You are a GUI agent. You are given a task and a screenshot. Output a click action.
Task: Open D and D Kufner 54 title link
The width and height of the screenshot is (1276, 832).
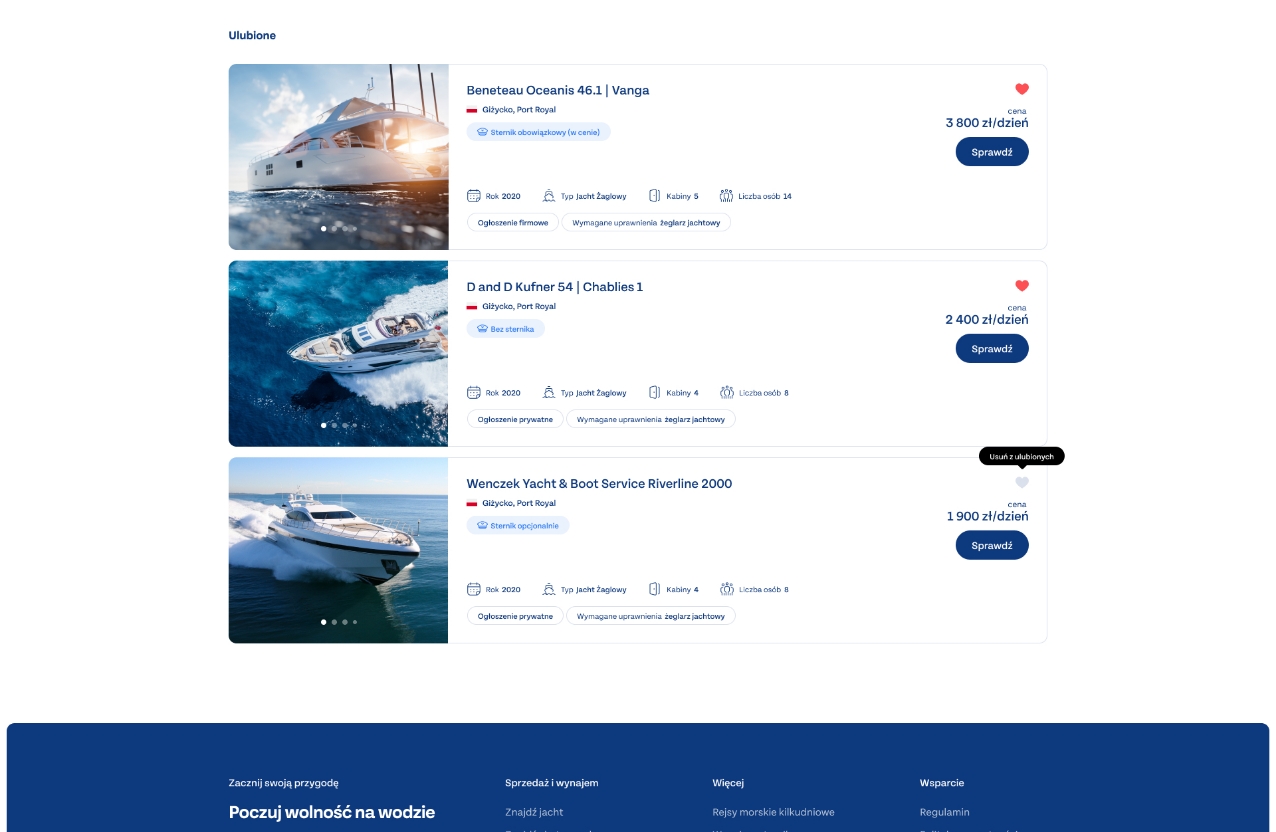555,287
